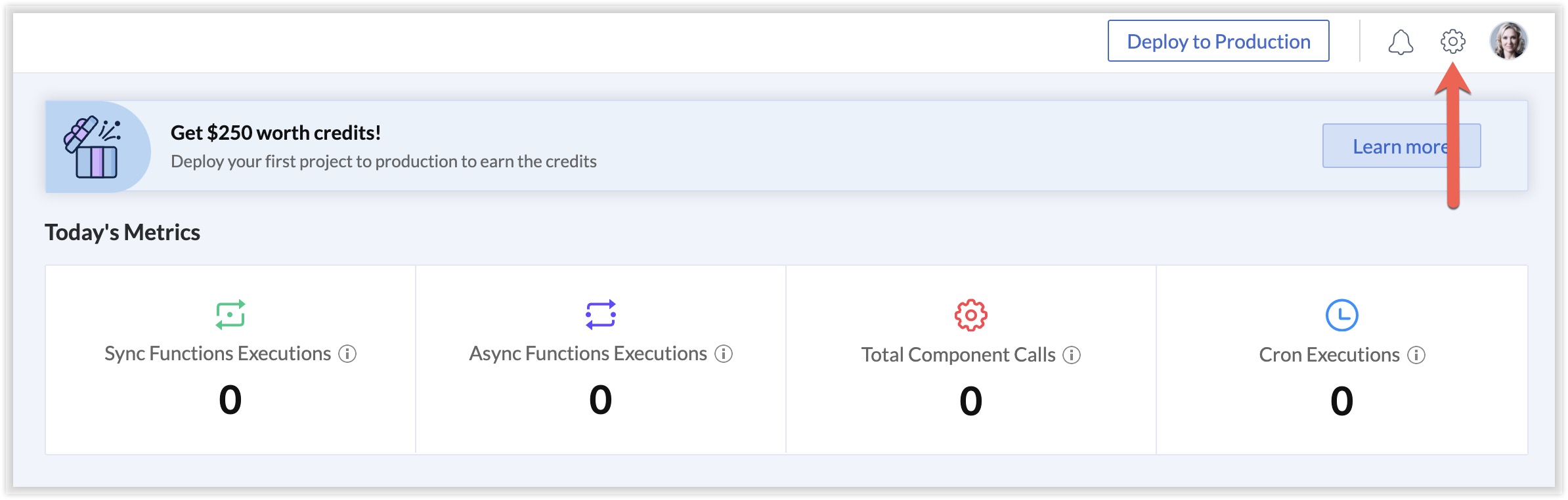Screen dimensions: 1568x500
Task: Click the Today's Metrics heading
Action: pyautogui.click(x=123, y=232)
